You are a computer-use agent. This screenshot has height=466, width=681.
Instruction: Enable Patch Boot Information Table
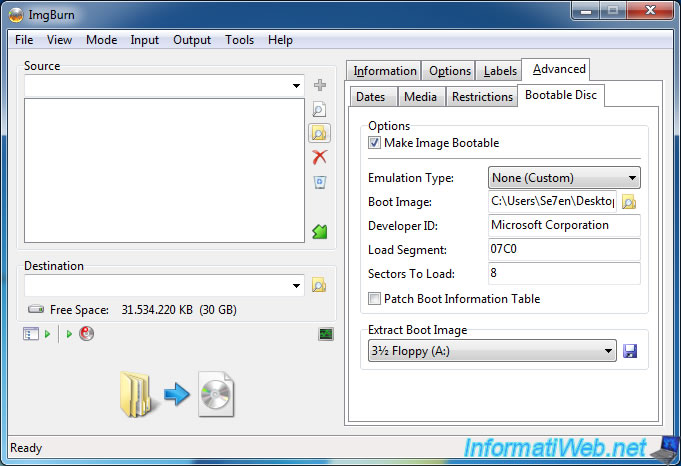375,299
